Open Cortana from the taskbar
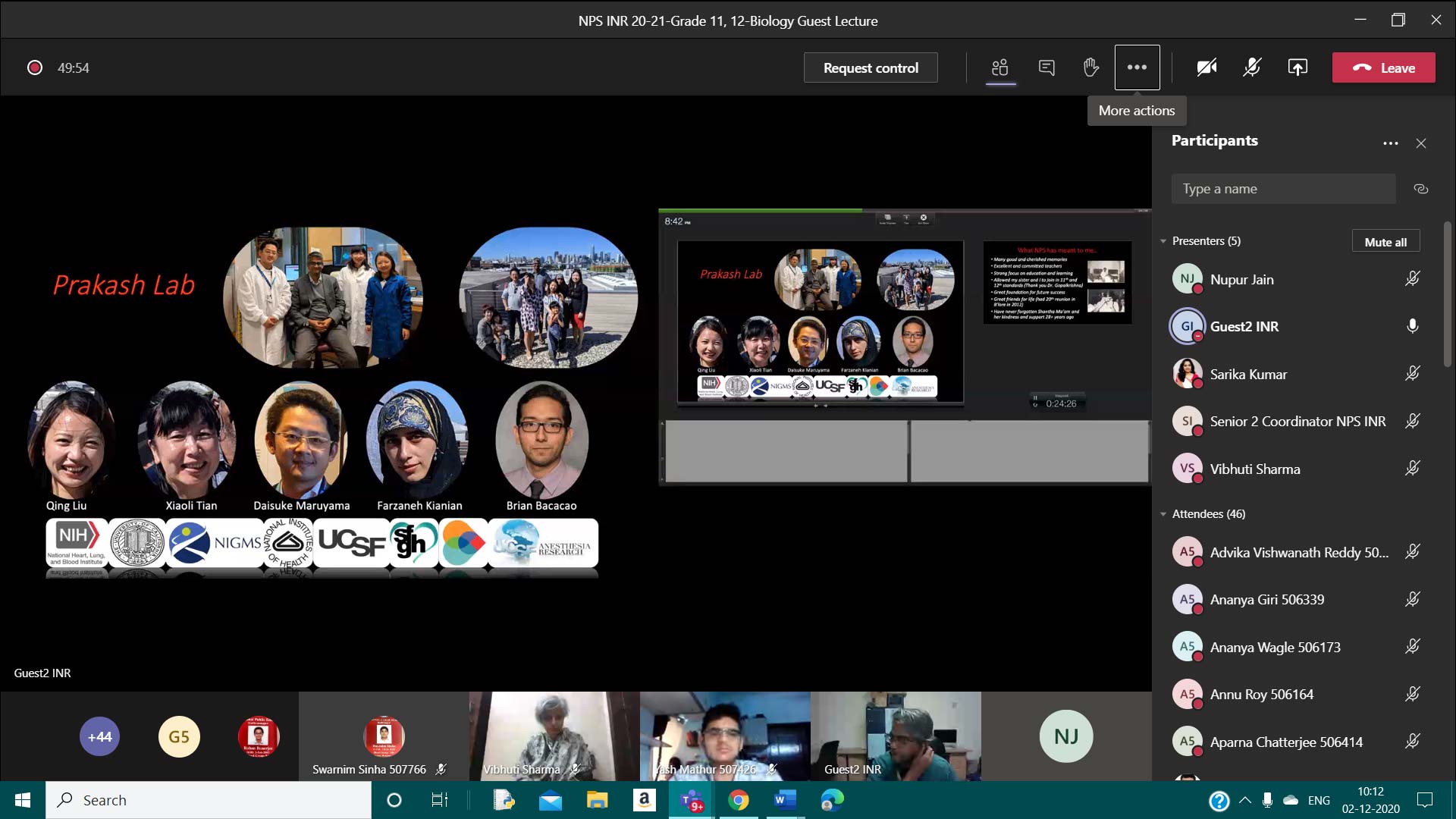1456x819 pixels. (x=394, y=800)
